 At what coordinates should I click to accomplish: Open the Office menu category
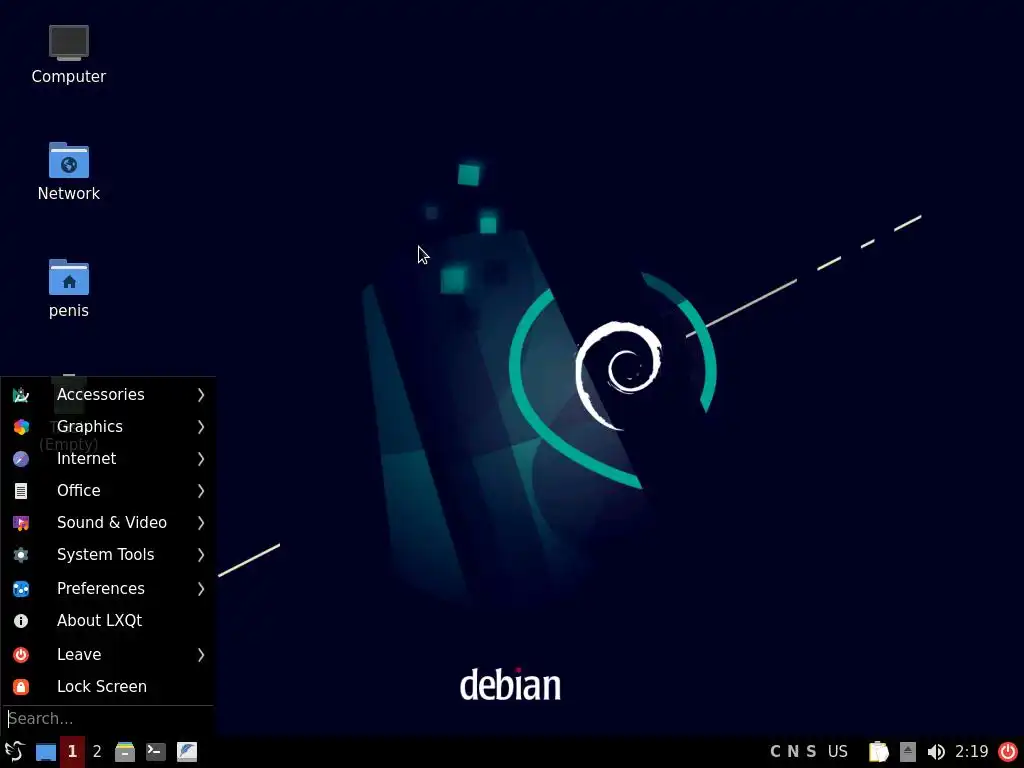pyautogui.click(x=108, y=490)
